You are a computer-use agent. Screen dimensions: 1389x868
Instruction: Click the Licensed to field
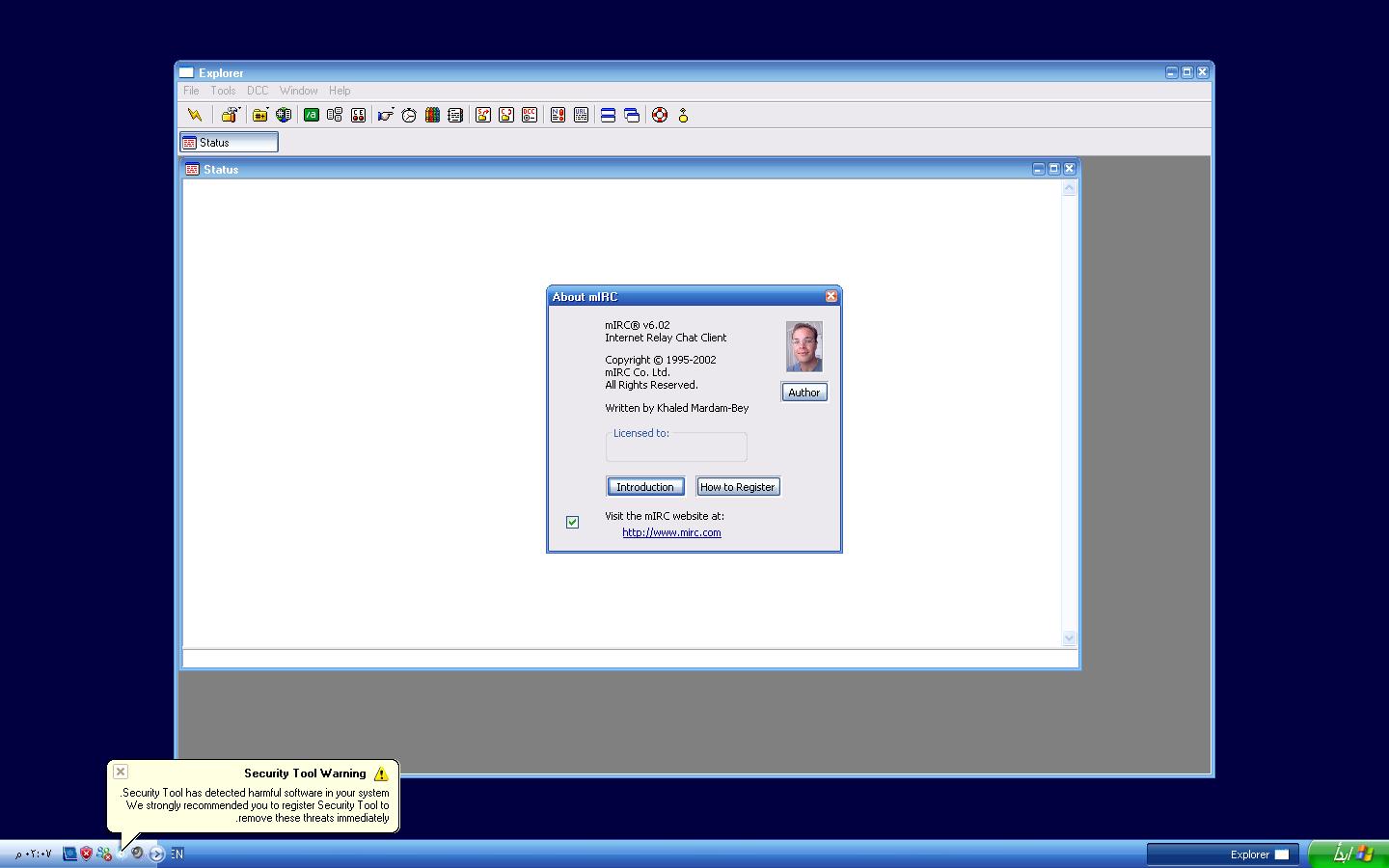[x=676, y=447]
